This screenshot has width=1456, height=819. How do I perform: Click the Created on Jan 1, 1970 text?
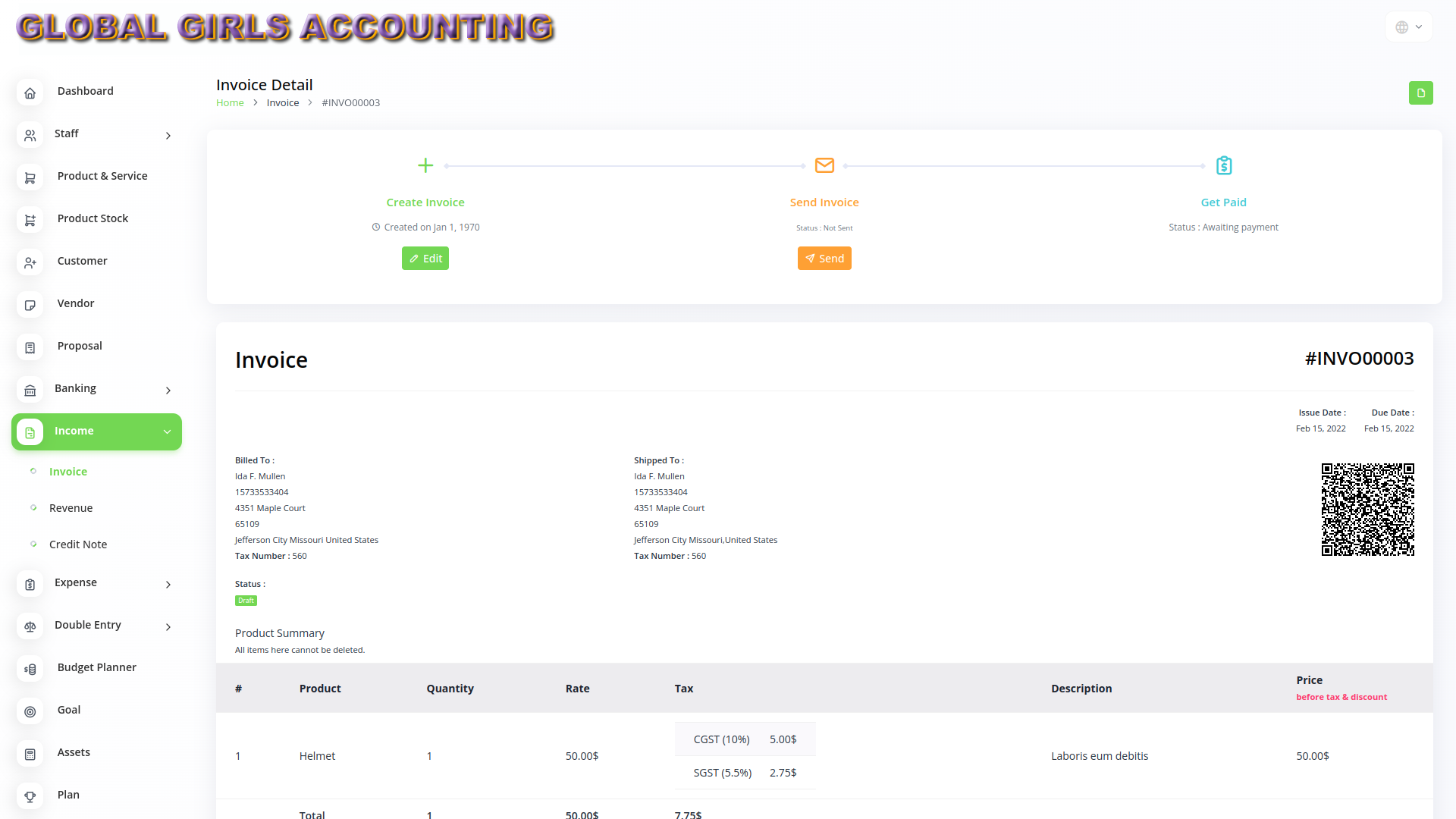(431, 227)
